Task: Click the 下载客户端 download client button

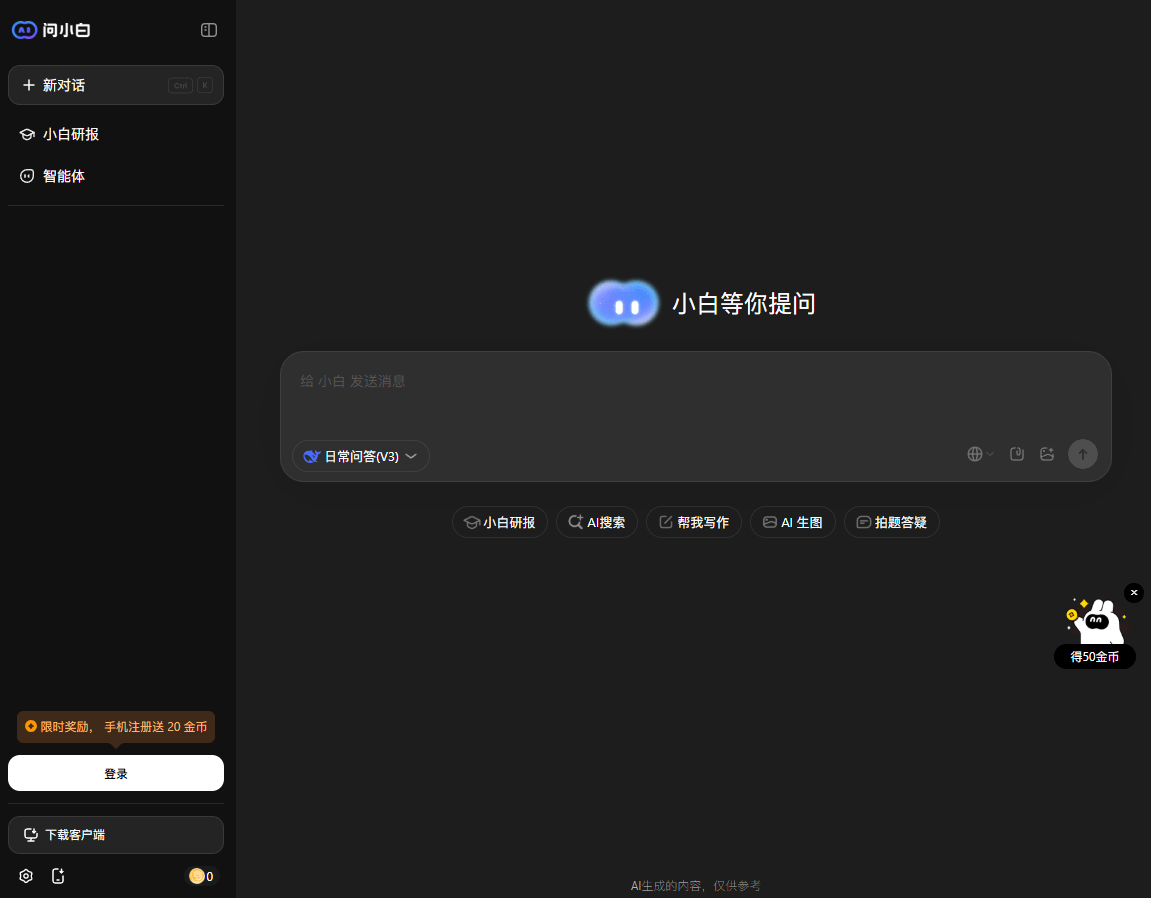Action: (x=116, y=835)
